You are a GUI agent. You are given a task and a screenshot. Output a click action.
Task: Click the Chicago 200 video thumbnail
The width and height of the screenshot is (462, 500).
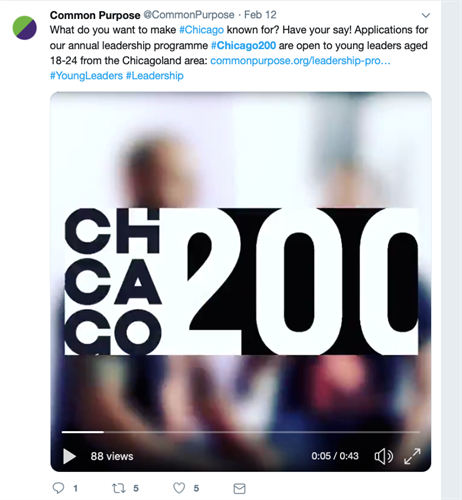point(241,260)
